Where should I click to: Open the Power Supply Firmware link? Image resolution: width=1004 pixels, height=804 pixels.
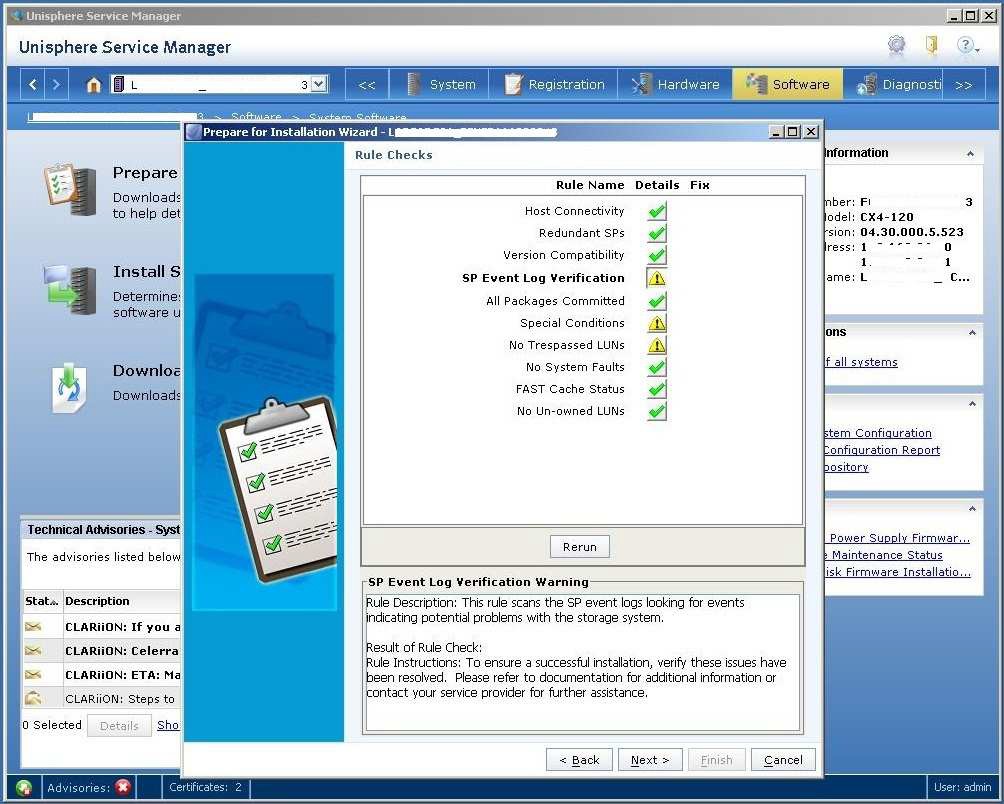[899, 538]
